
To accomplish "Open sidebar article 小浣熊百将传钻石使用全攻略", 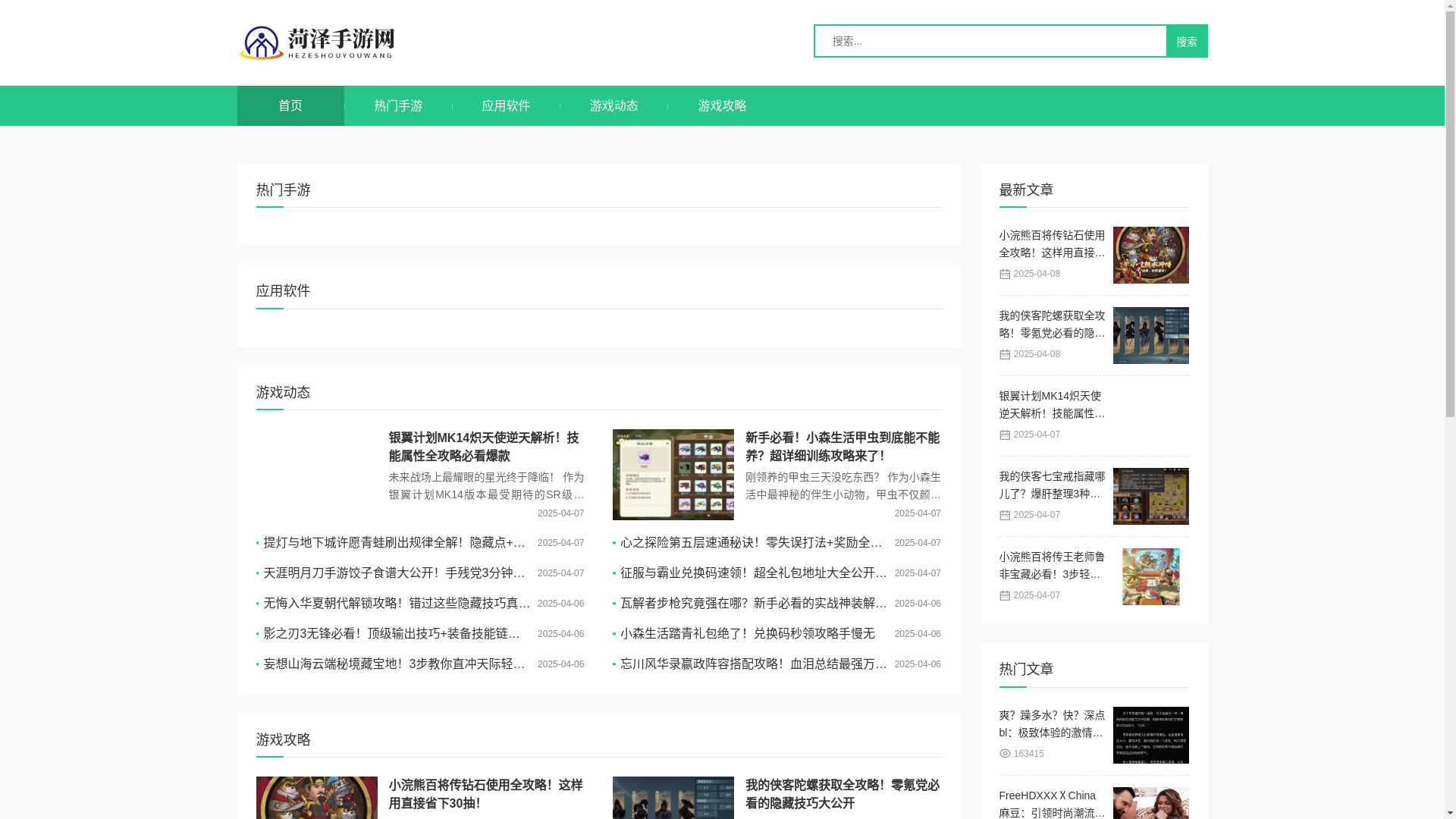I will pos(1052,243).
